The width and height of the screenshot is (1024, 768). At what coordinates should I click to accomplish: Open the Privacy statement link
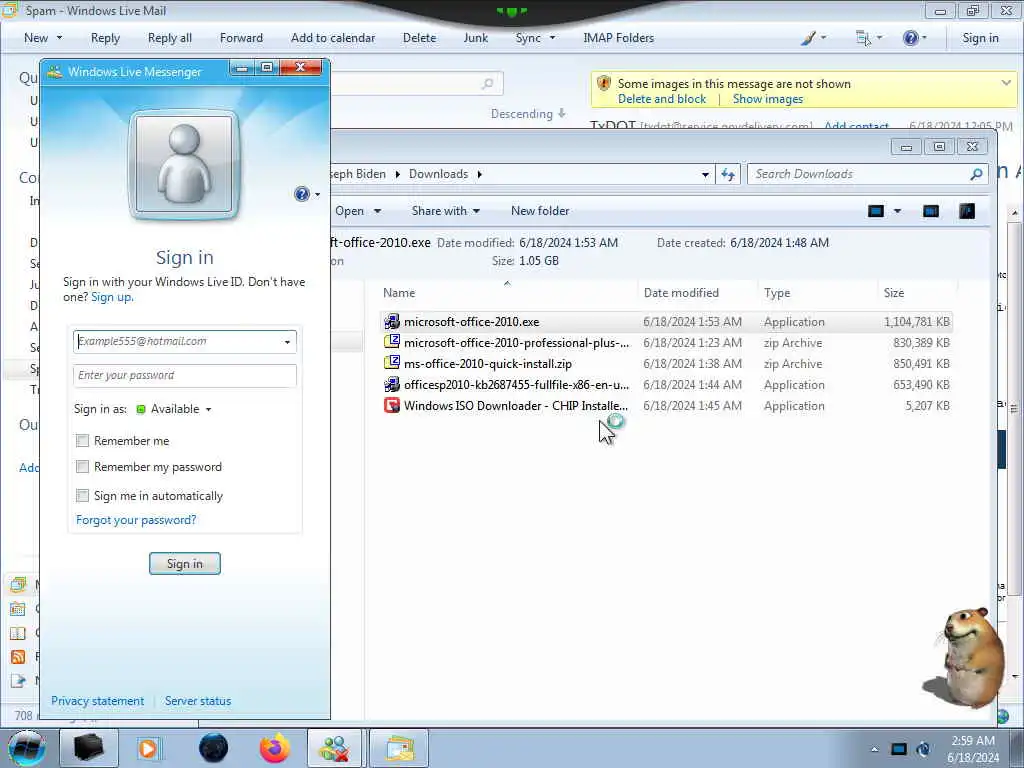(97, 701)
